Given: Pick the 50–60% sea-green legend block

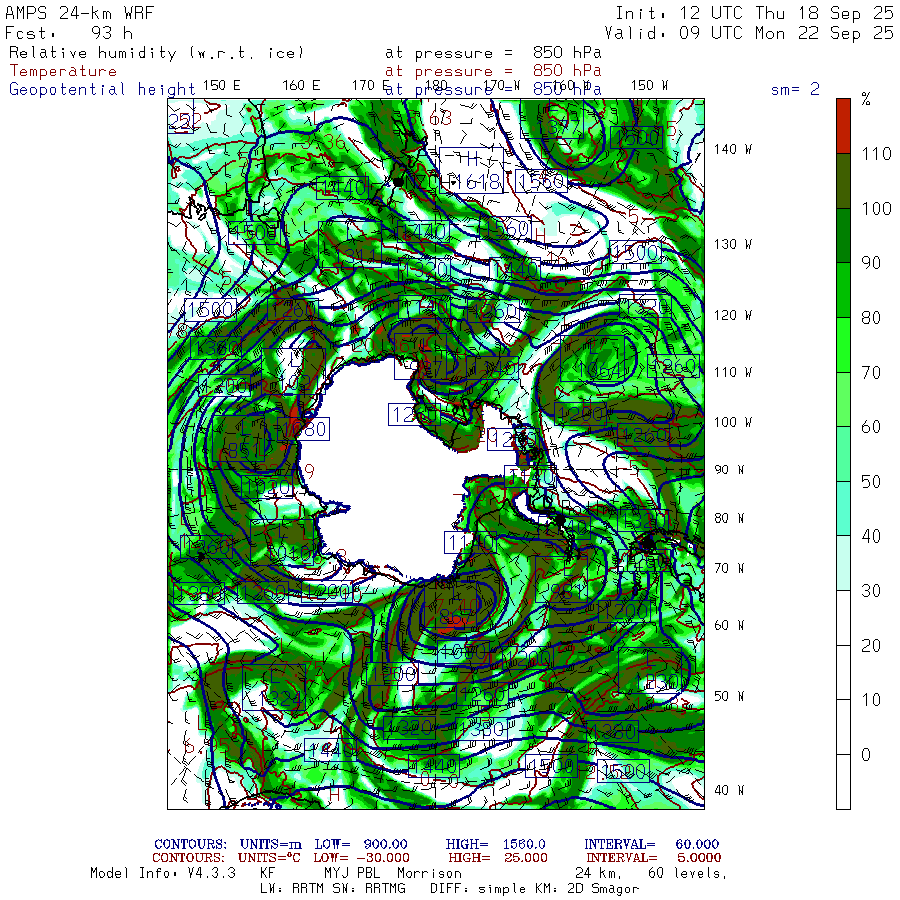Looking at the screenshot, I should point(843,454).
